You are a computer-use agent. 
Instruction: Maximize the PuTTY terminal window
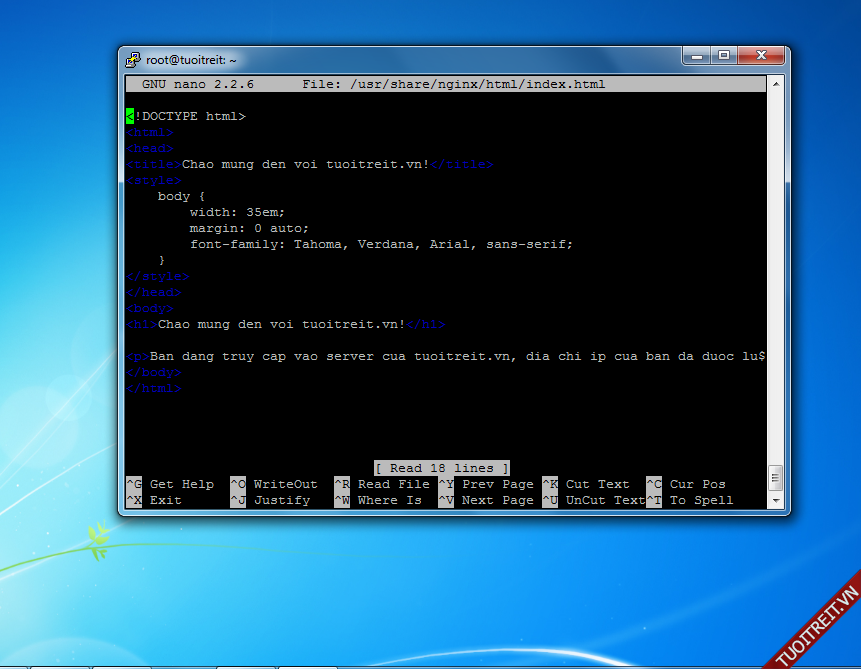[x=724, y=56]
